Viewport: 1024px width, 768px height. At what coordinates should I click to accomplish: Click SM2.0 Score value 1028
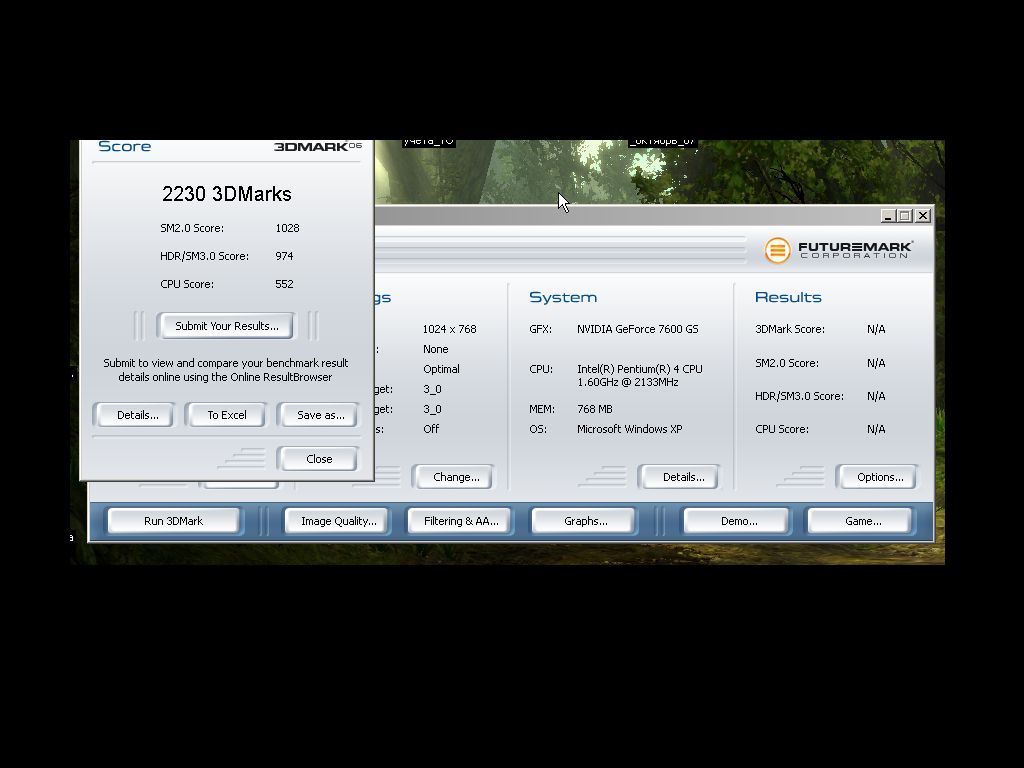click(x=287, y=228)
